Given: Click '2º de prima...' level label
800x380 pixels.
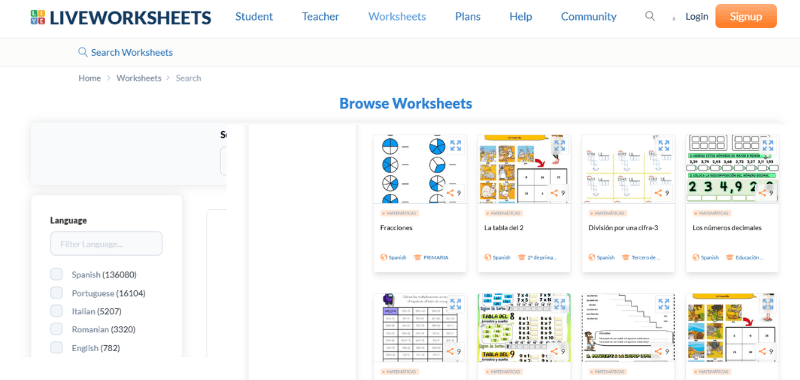Looking at the screenshot, I should [542, 258].
